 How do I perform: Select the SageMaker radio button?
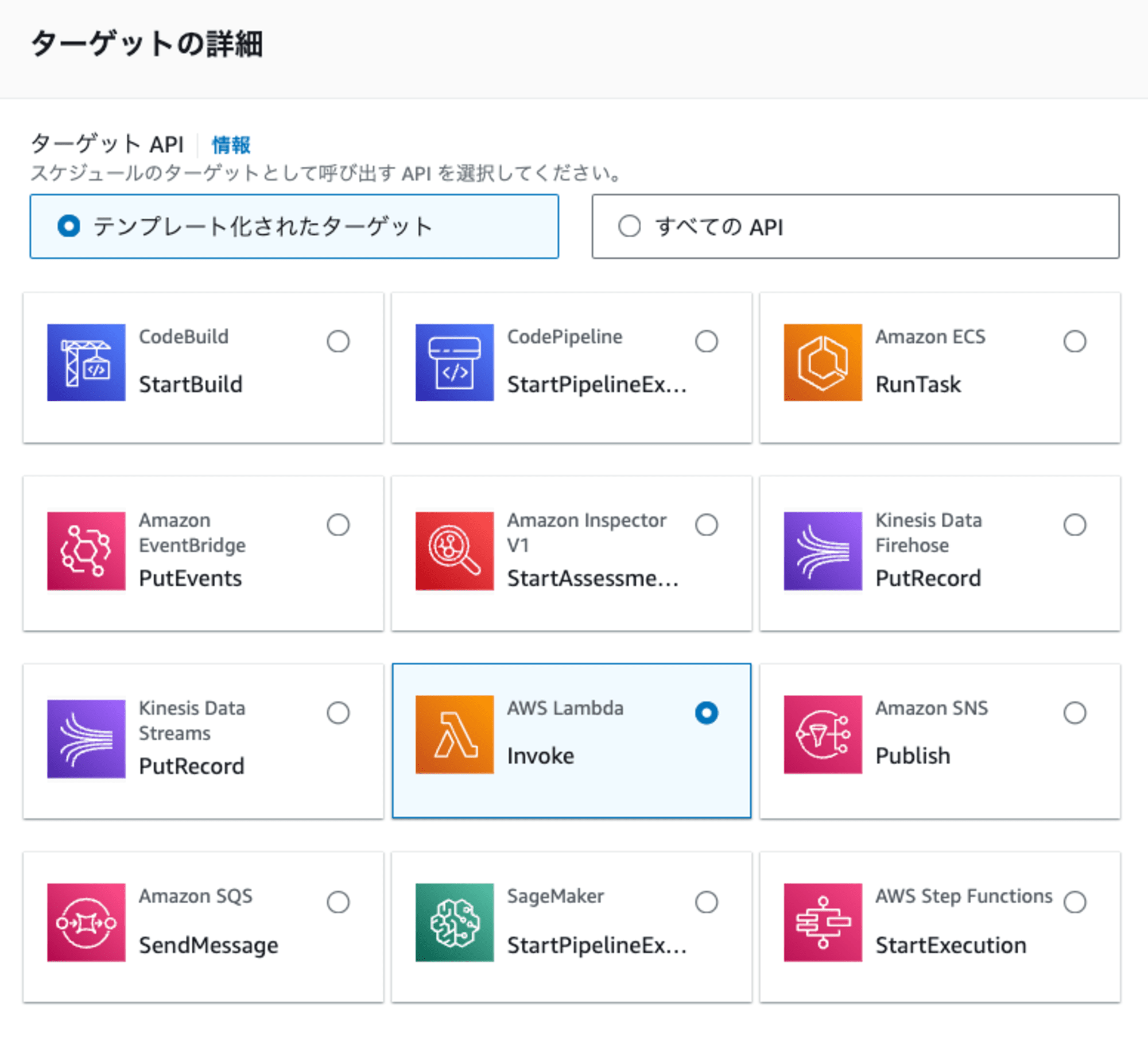[707, 902]
